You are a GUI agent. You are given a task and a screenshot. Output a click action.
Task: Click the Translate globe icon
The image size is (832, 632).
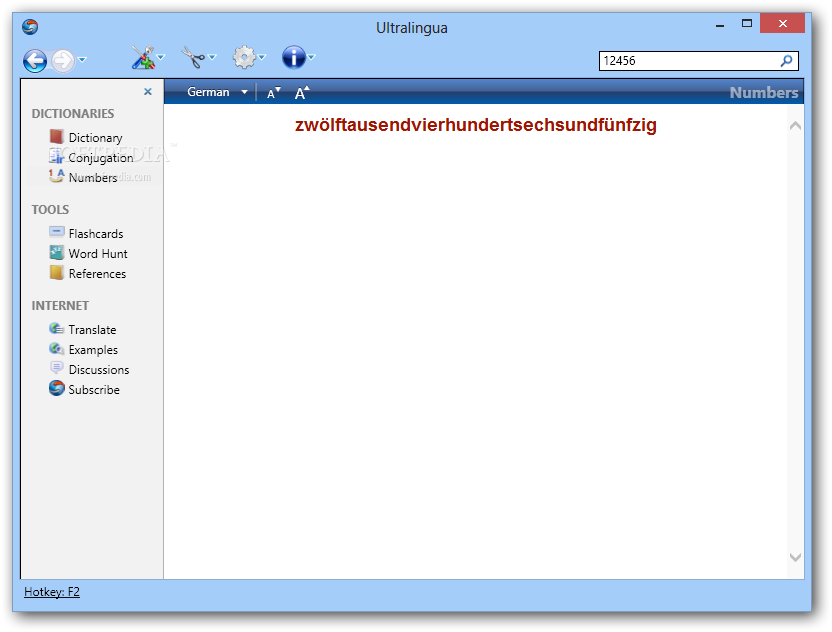tap(56, 328)
